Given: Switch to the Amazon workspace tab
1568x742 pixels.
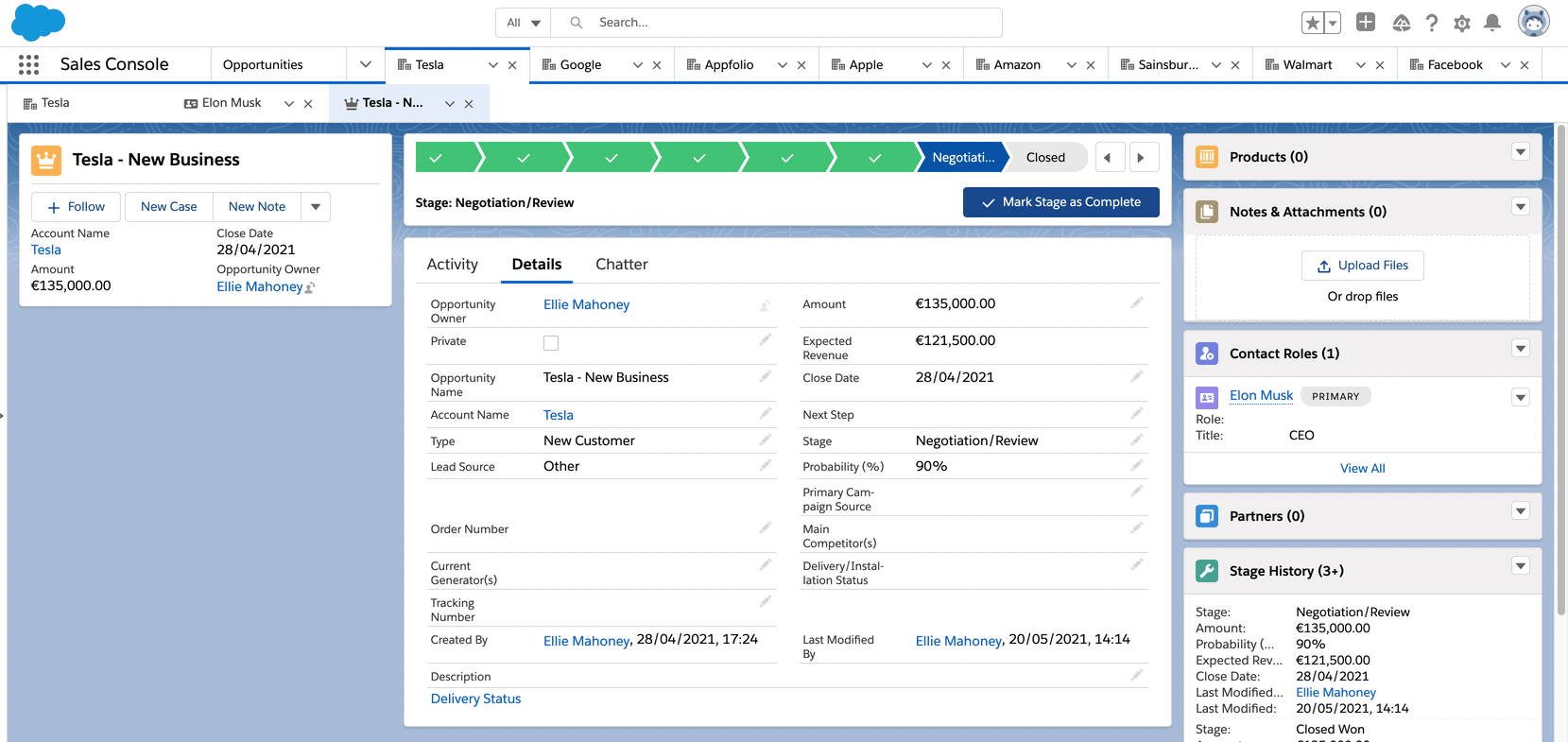Looking at the screenshot, I should [x=1017, y=65].
